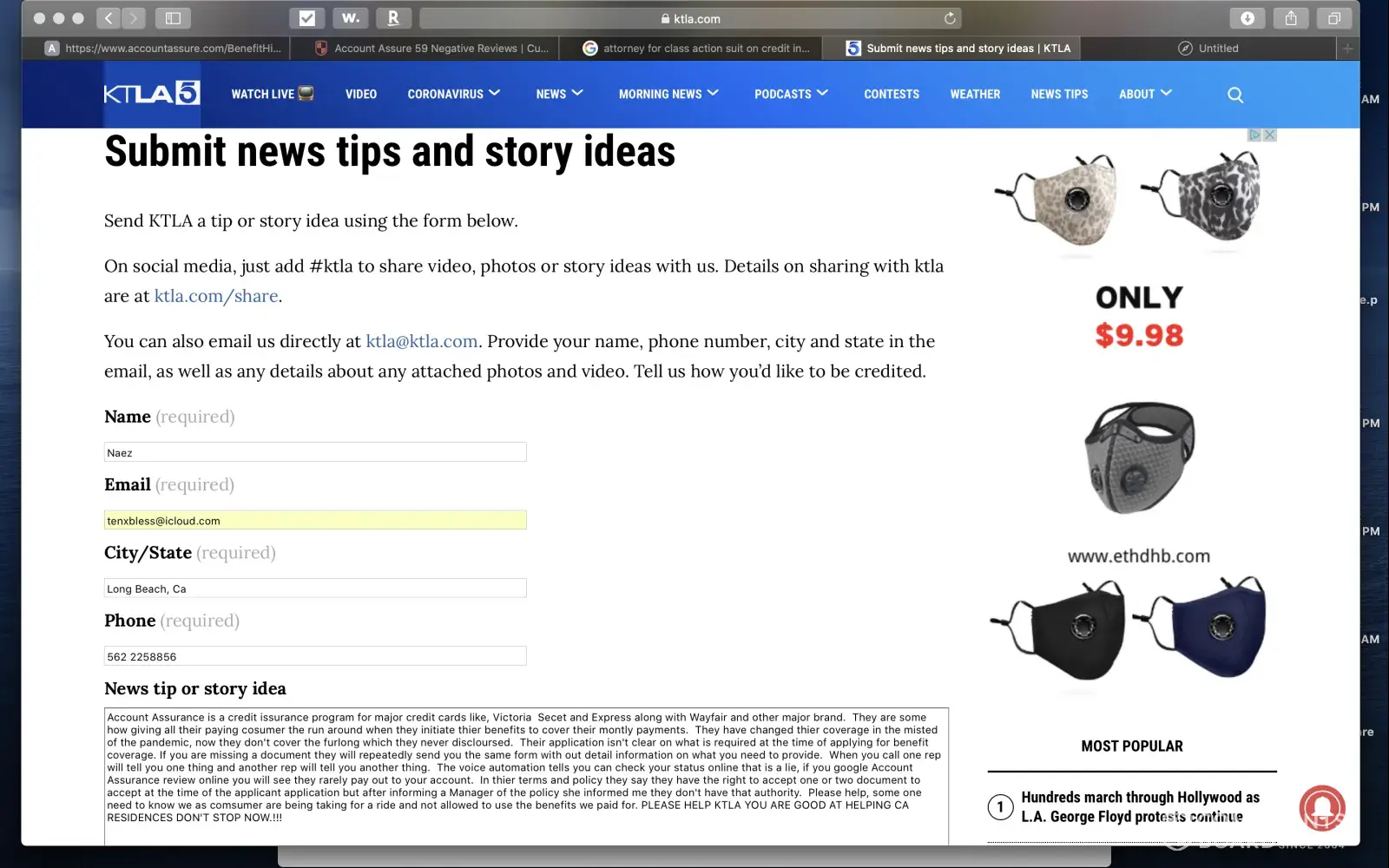Switch to attorney for class action tab

click(x=690, y=49)
